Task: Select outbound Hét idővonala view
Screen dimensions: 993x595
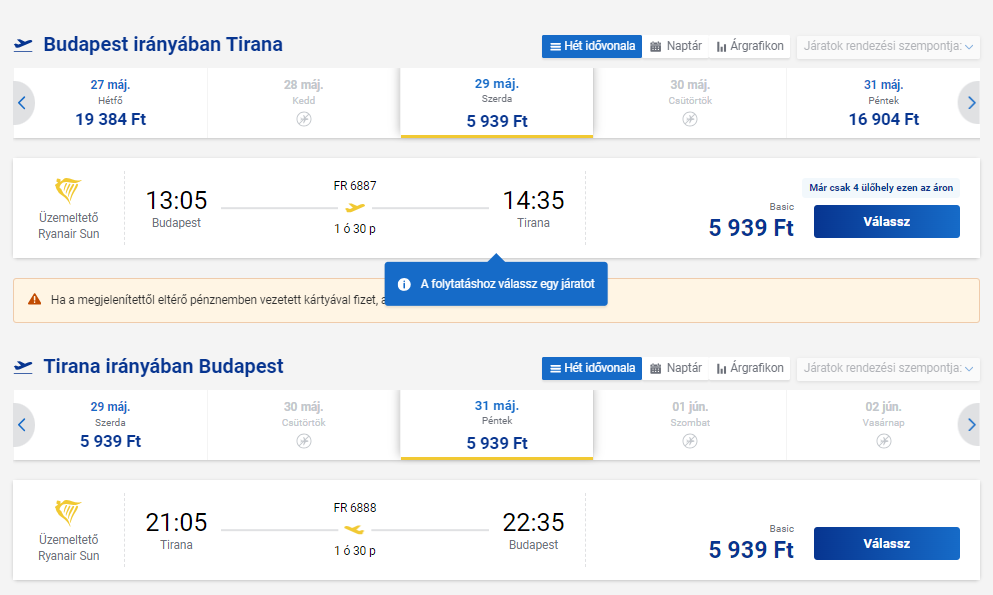Action: [592, 46]
